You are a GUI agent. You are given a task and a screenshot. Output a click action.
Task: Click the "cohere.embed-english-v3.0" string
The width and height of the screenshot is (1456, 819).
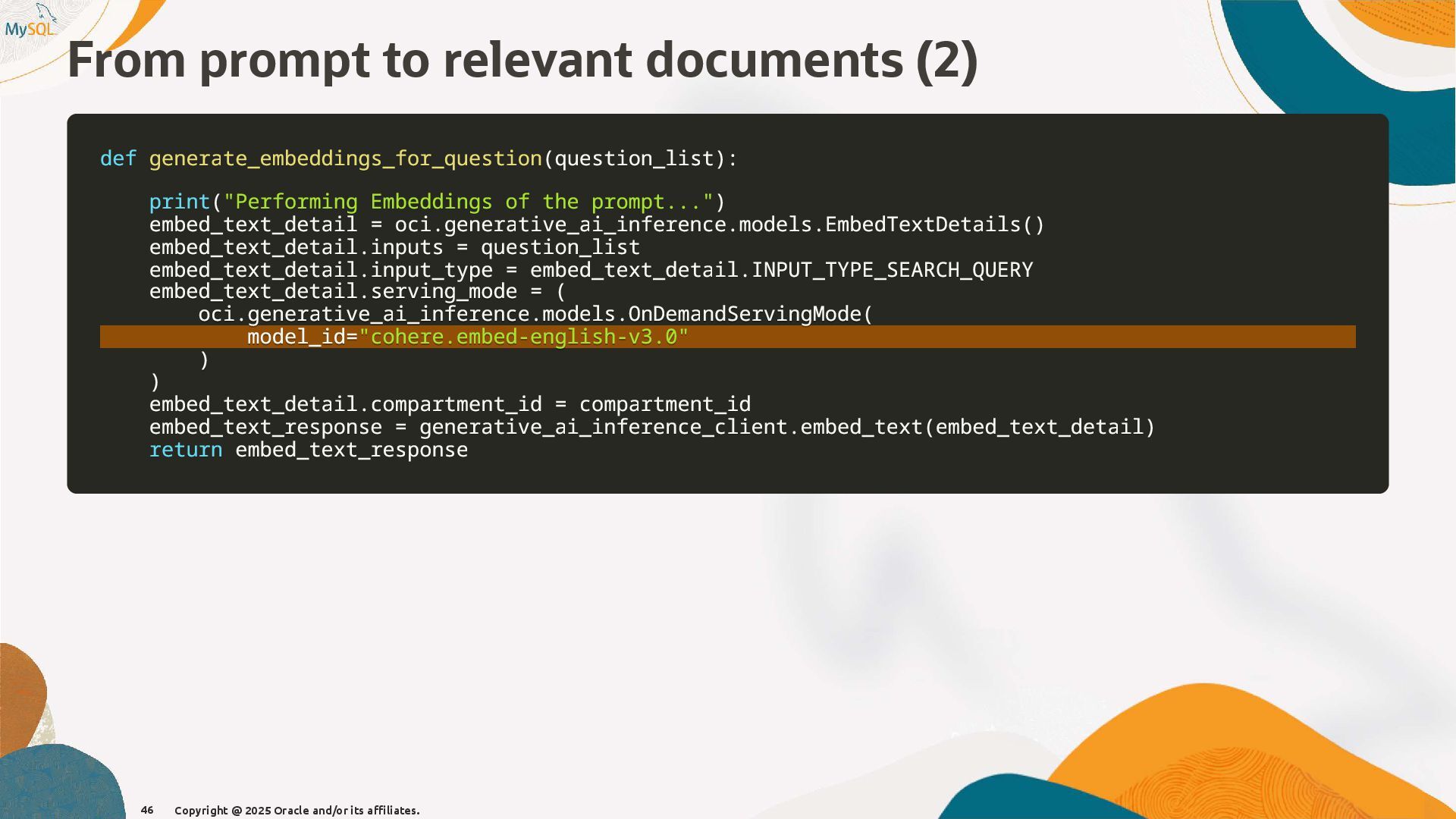523,337
